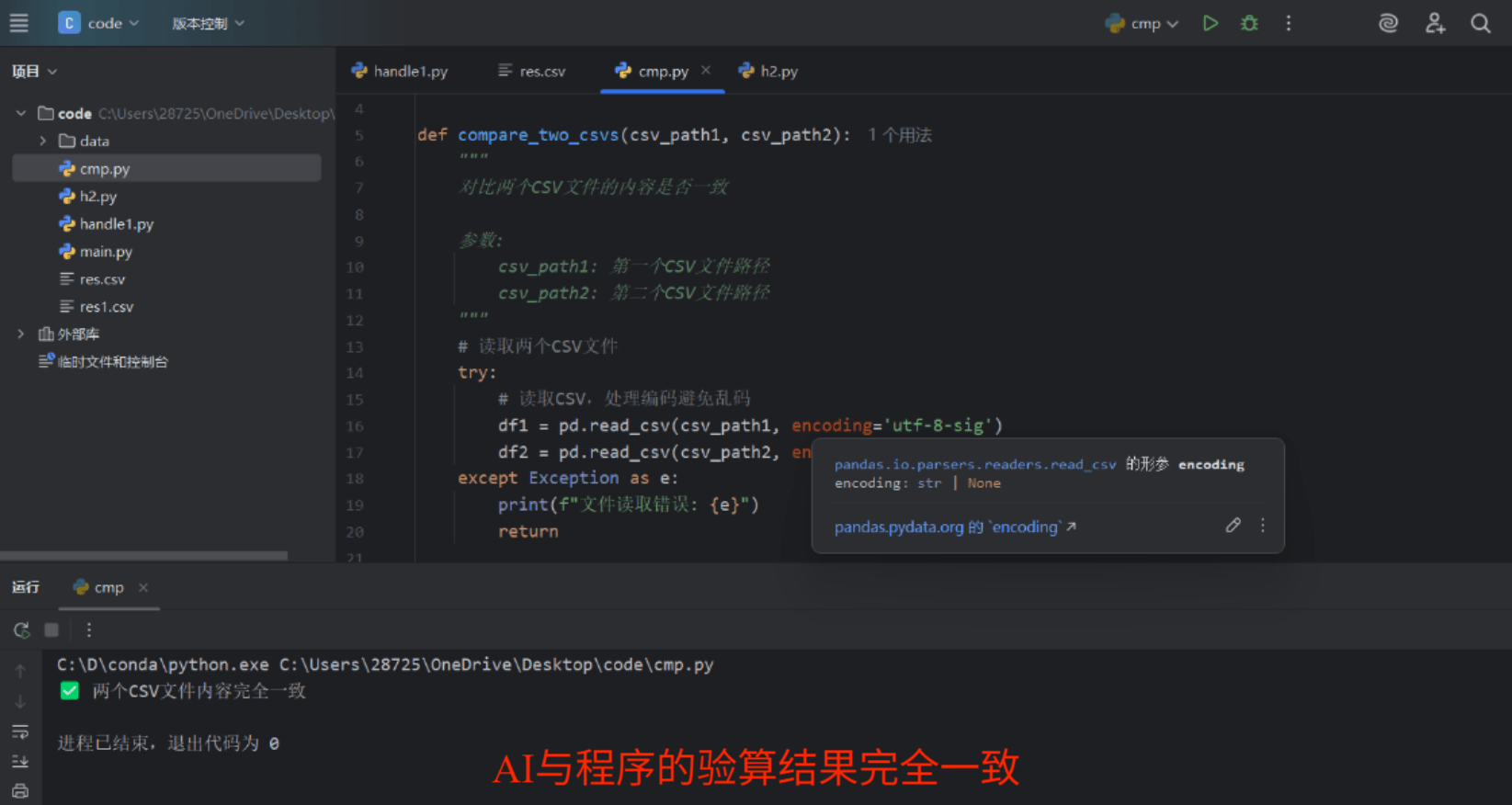Run cmp with the green play button
This screenshot has height=805, width=1512.
(1211, 23)
